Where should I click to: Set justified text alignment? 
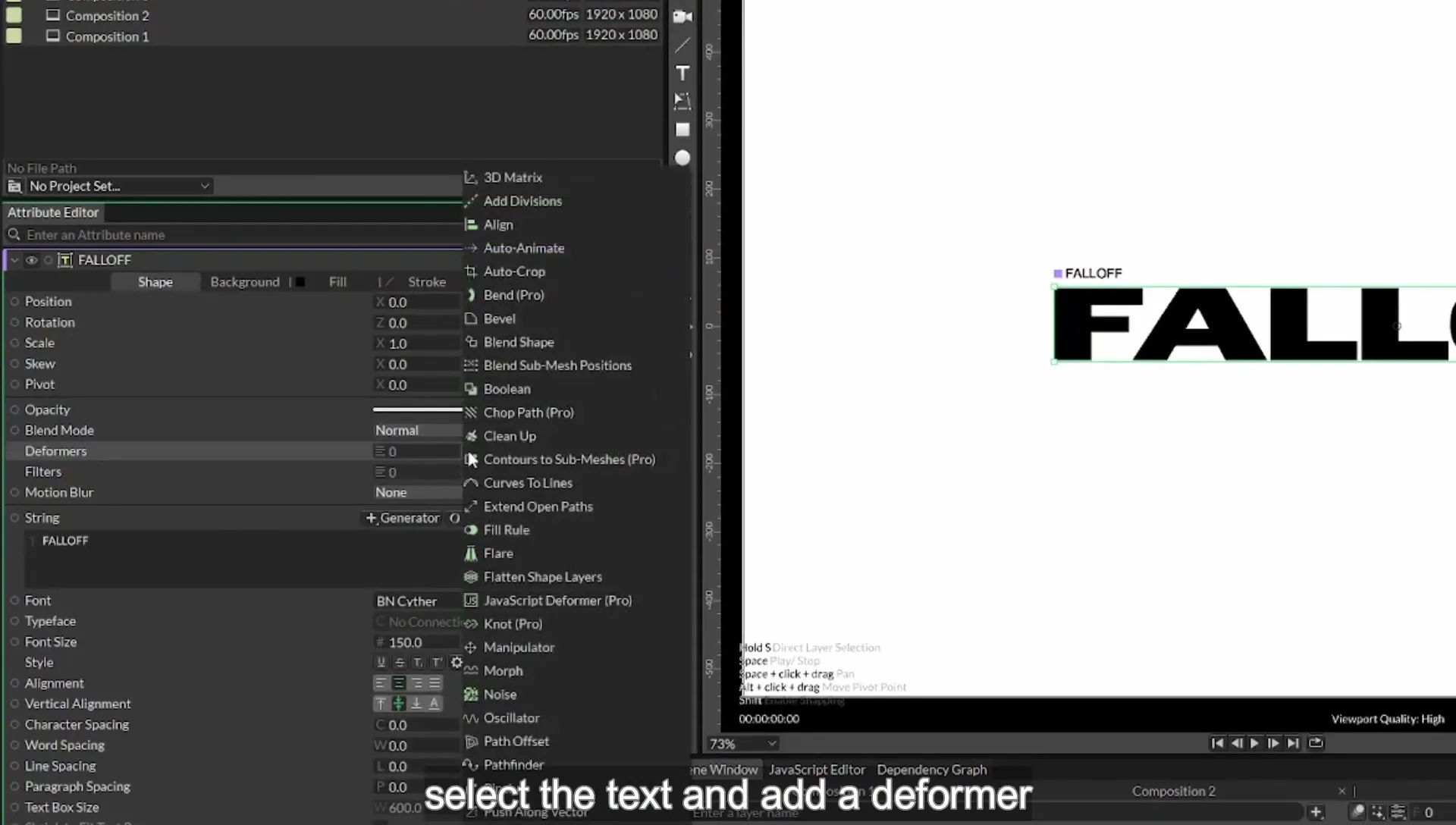[435, 683]
